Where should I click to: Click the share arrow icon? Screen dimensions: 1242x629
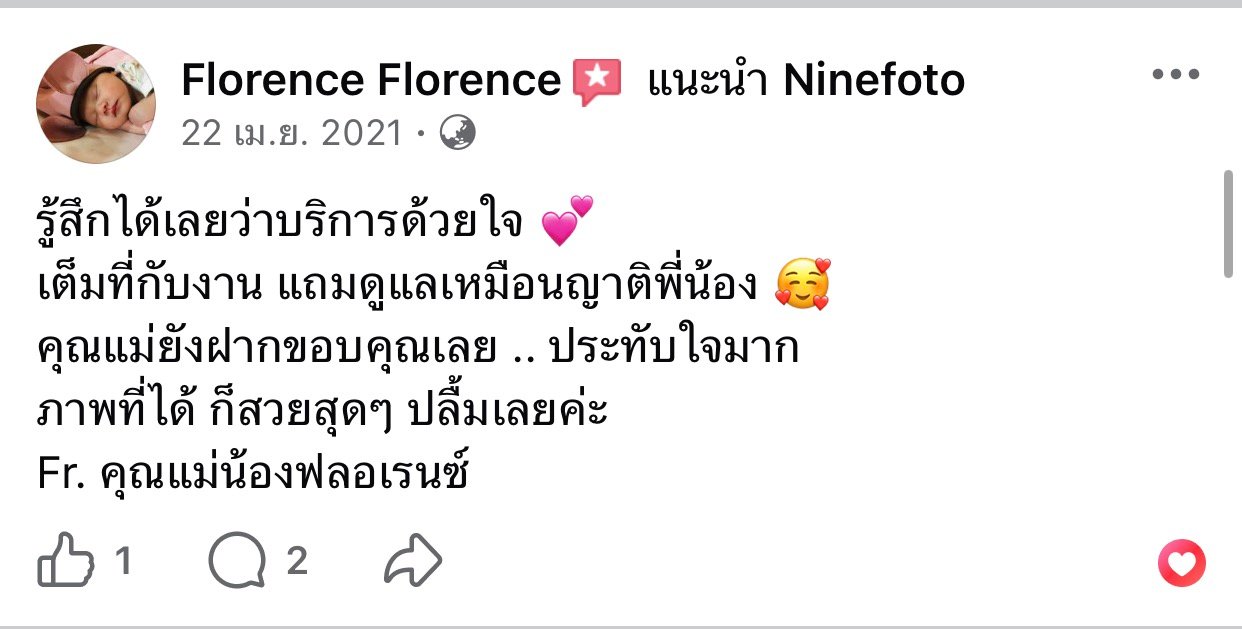(x=413, y=562)
